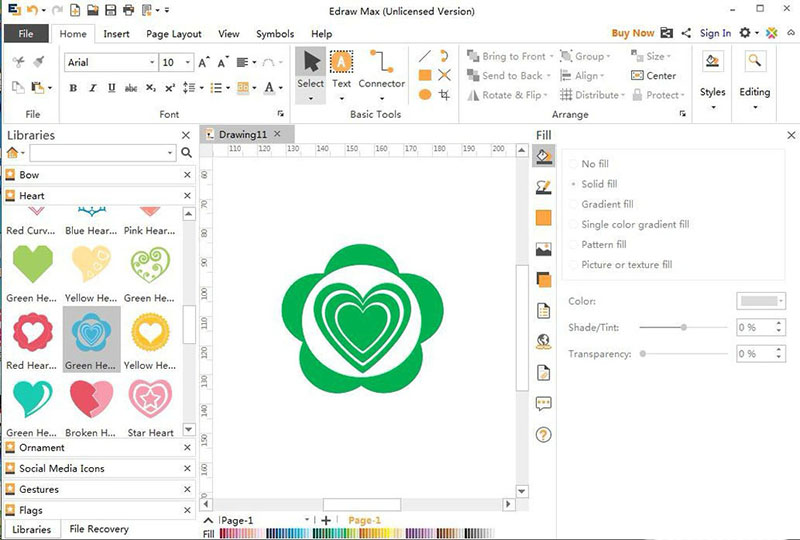Select the Connector tool
The height and width of the screenshot is (540, 800).
pyautogui.click(x=381, y=69)
